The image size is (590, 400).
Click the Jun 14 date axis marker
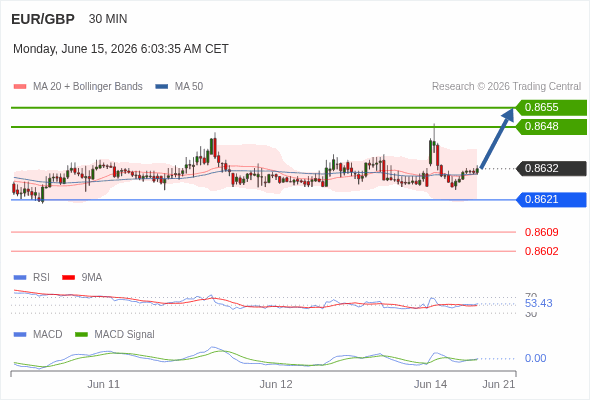[430, 384]
